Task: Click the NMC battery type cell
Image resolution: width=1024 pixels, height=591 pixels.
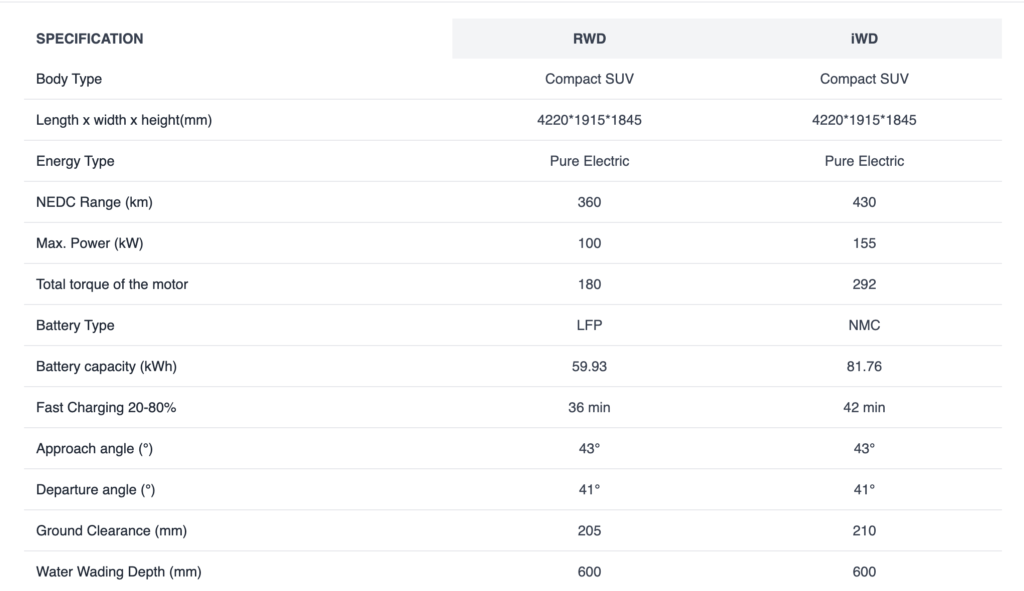Action: (x=864, y=325)
